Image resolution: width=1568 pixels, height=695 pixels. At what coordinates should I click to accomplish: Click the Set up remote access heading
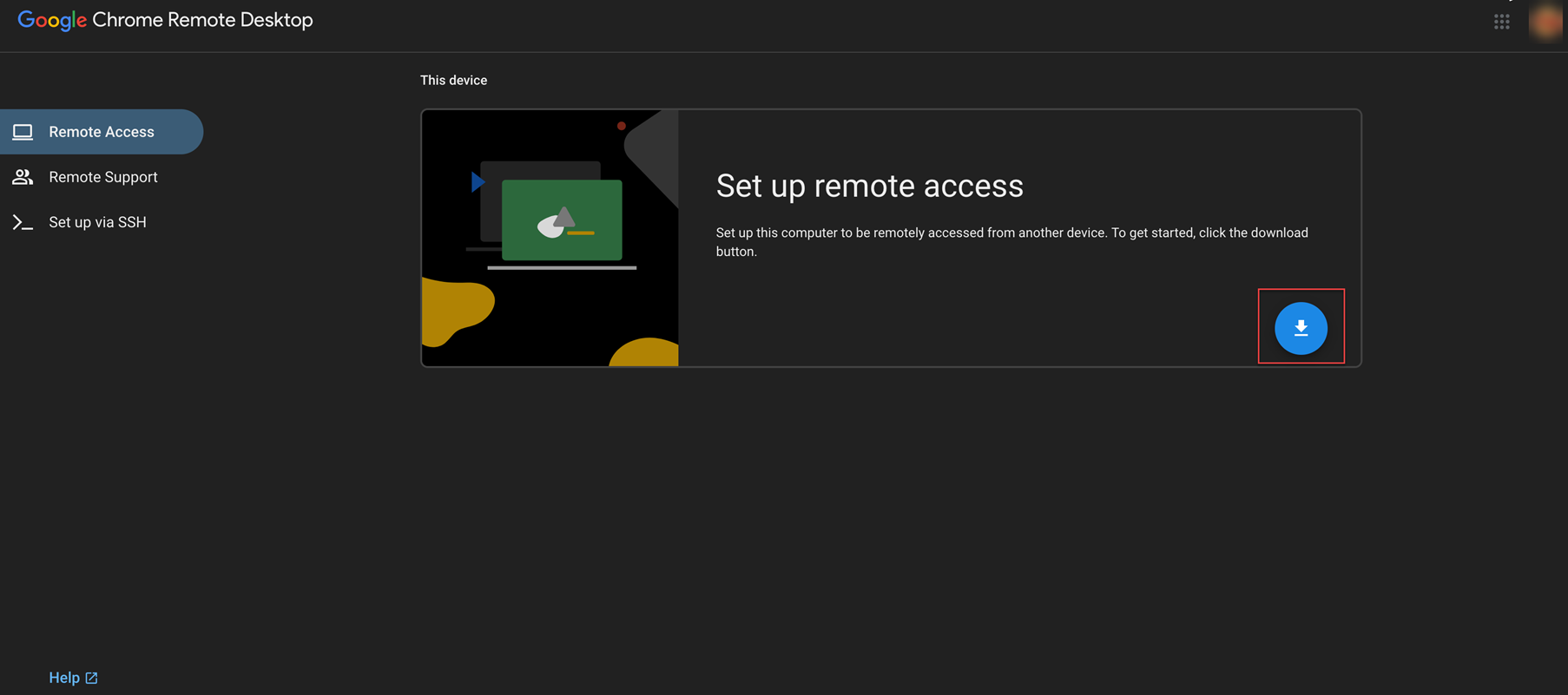tap(869, 186)
